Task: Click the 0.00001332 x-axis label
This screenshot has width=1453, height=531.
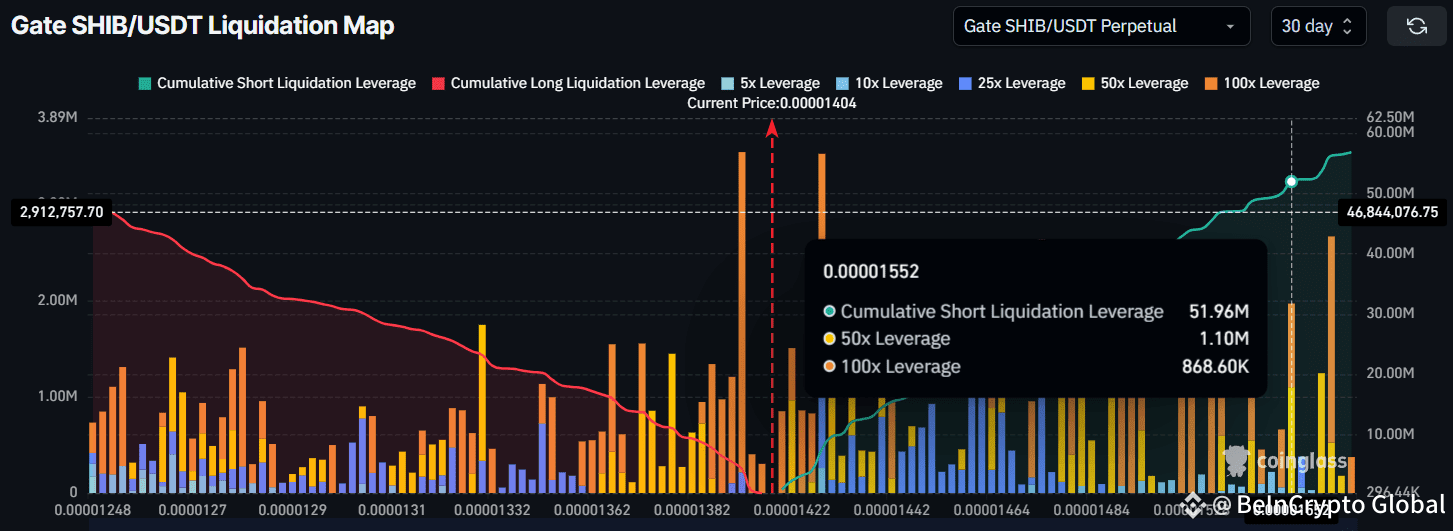Action: [490, 510]
